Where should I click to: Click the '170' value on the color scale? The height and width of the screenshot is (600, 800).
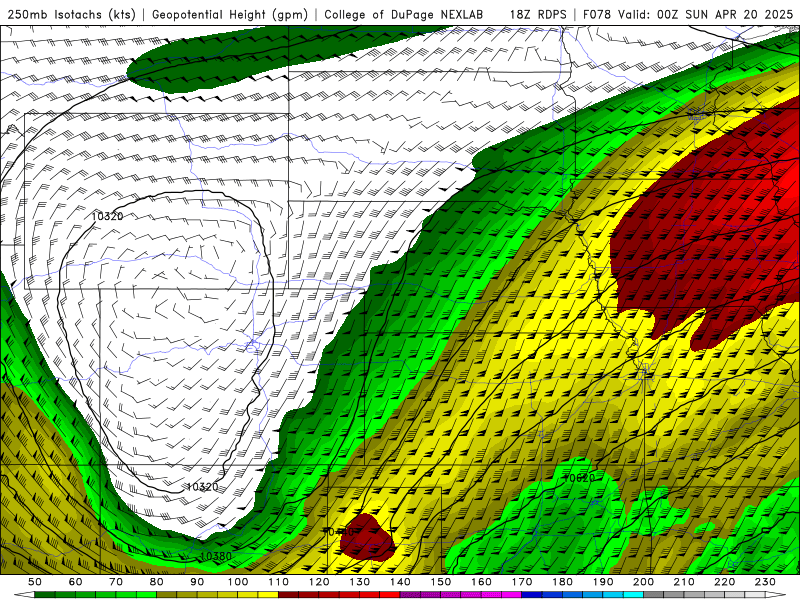click(x=522, y=582)
